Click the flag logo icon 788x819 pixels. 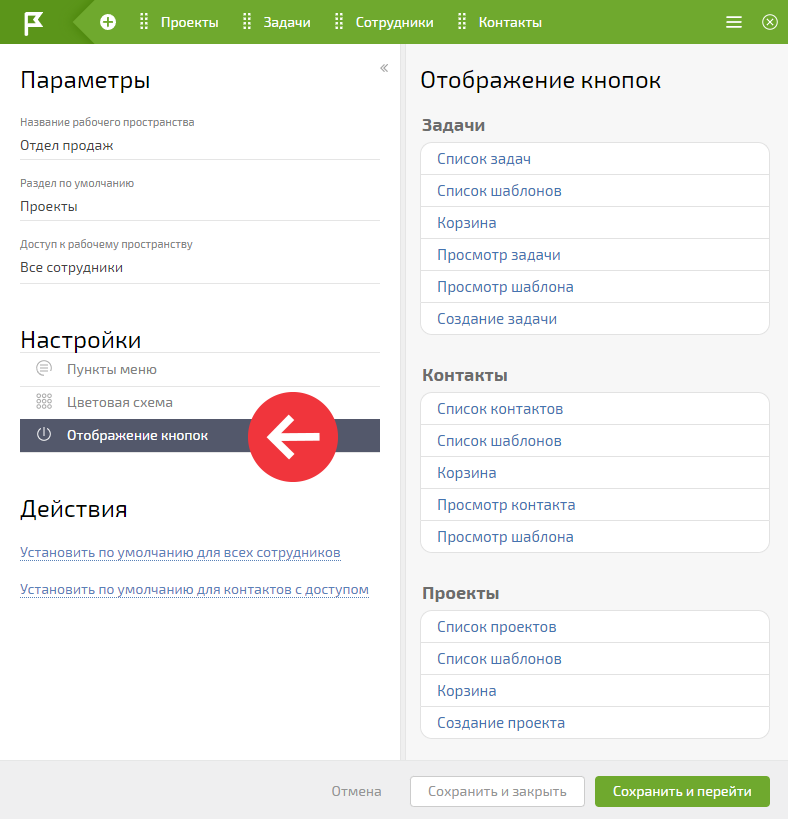pos(33,23)
